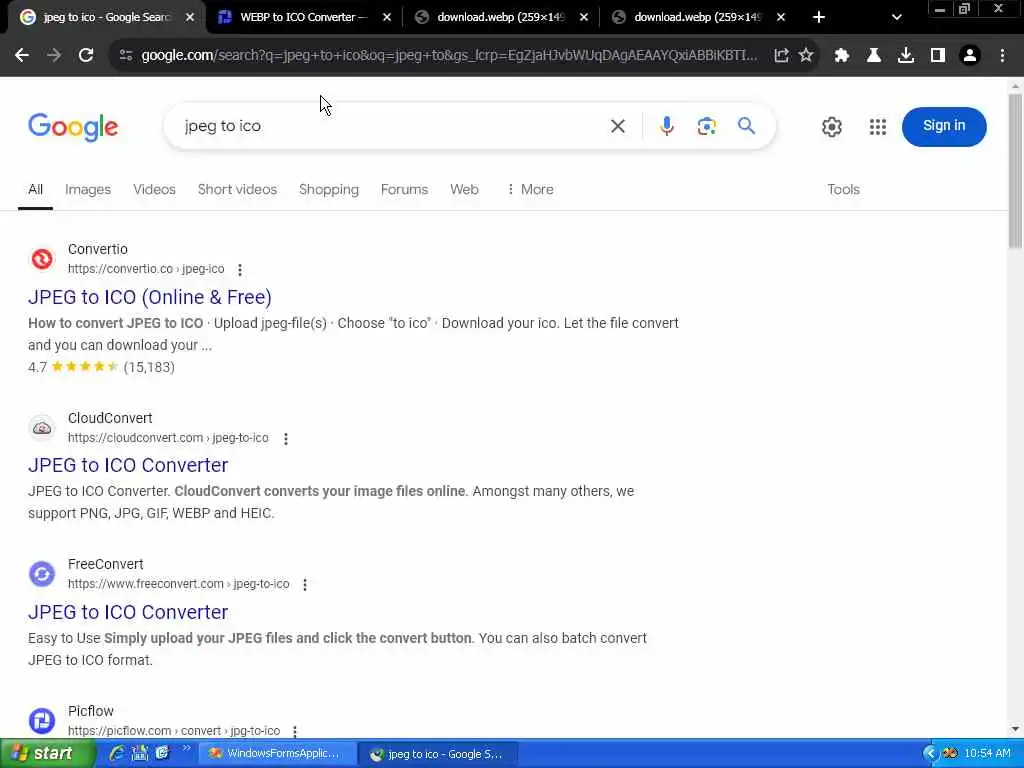Image resolution: width=1024 pixels, height=768 pixels.
Task: Reload the page with the refresh icon
Action: tap(86, 56)
